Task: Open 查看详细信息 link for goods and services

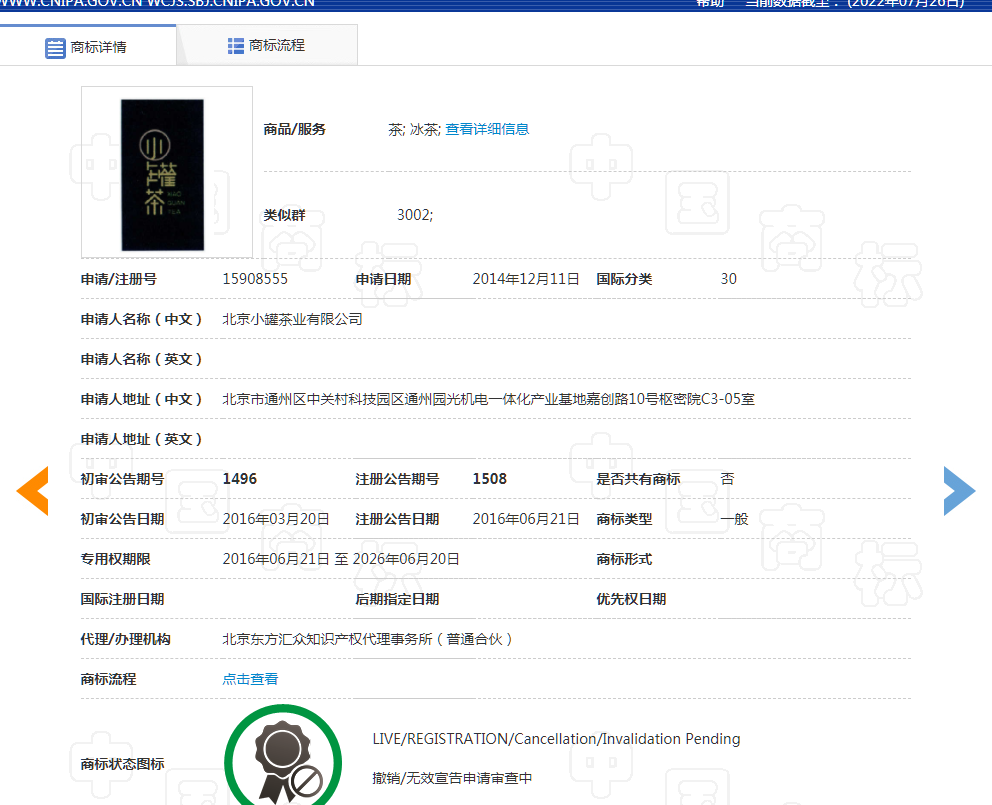Action: [x=487, y=129]
